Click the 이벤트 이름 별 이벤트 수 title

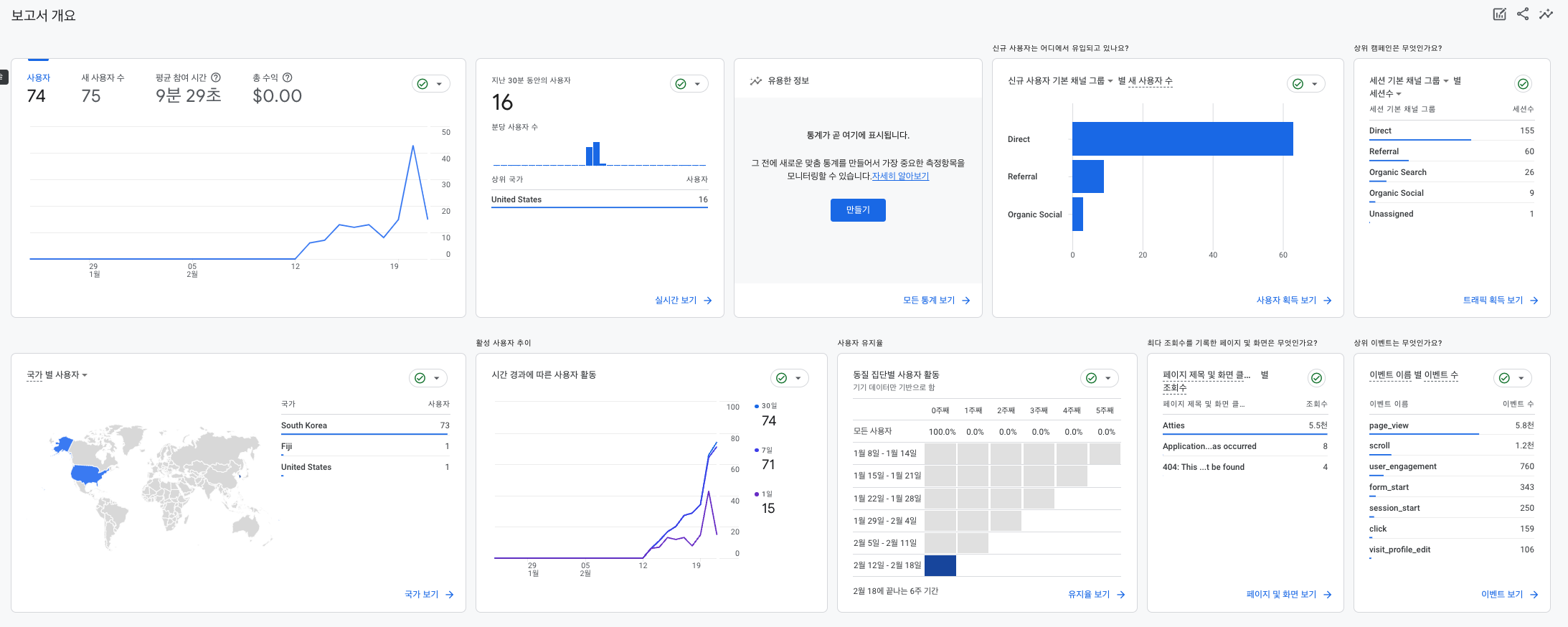point(1413,375)
